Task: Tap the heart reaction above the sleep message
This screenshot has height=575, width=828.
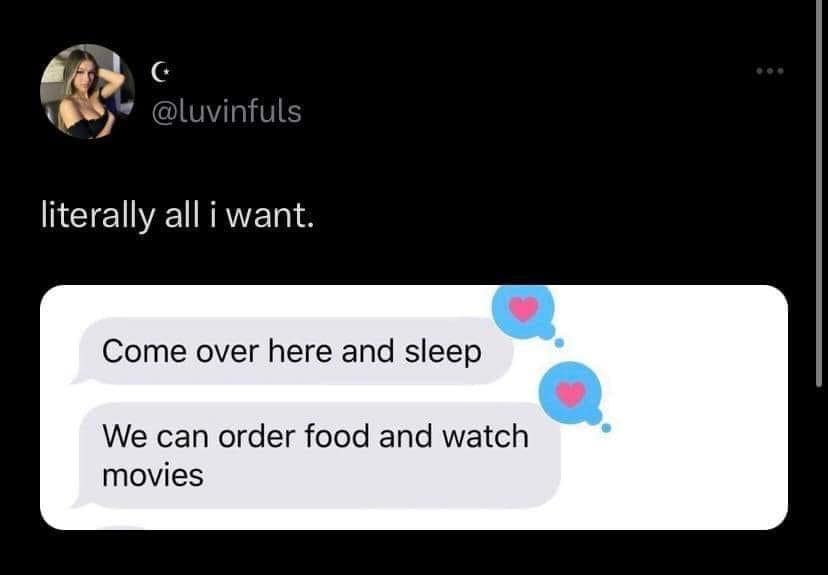Action: 523,308
